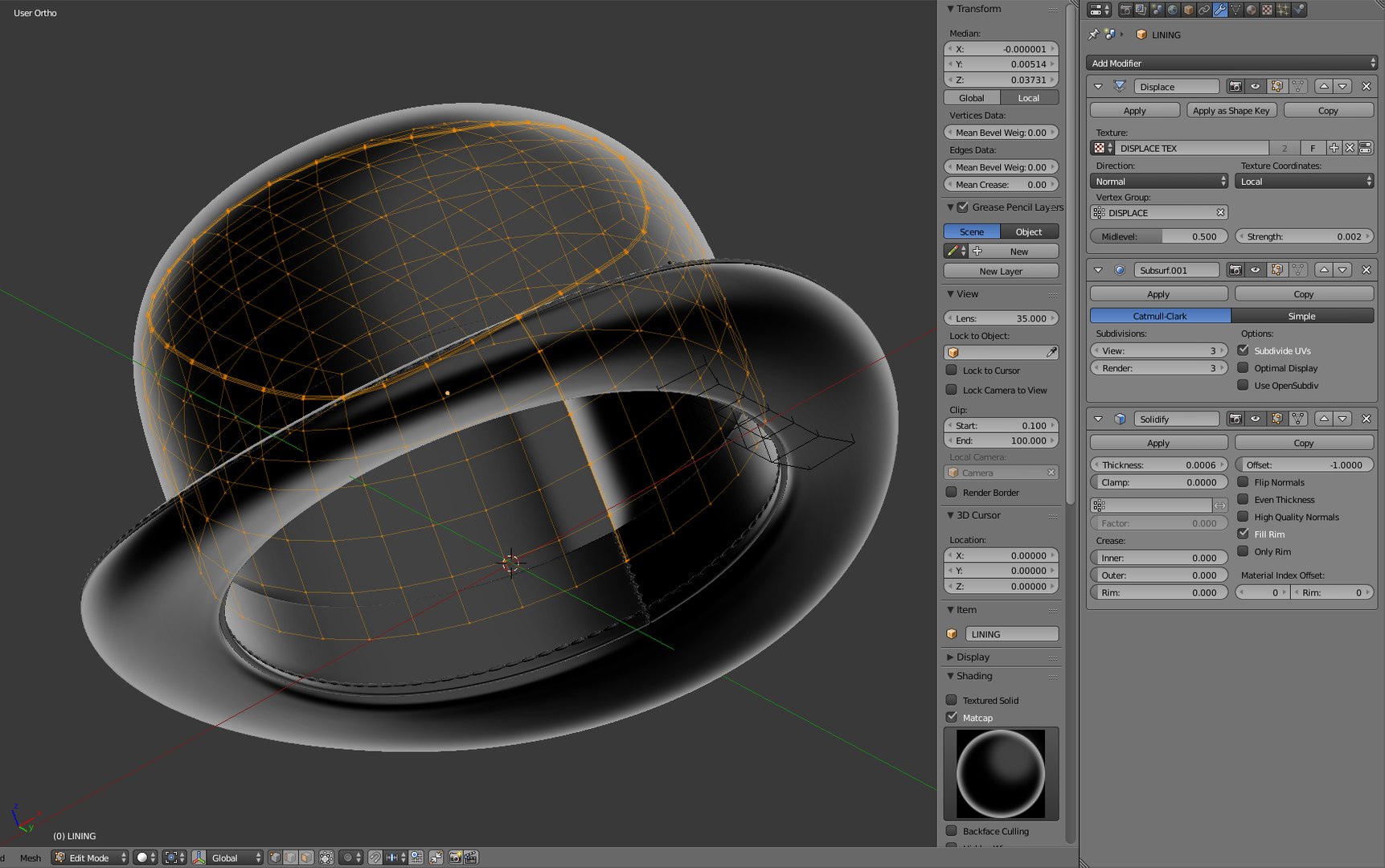Open the Physics properties tab

click(1299, 10)
